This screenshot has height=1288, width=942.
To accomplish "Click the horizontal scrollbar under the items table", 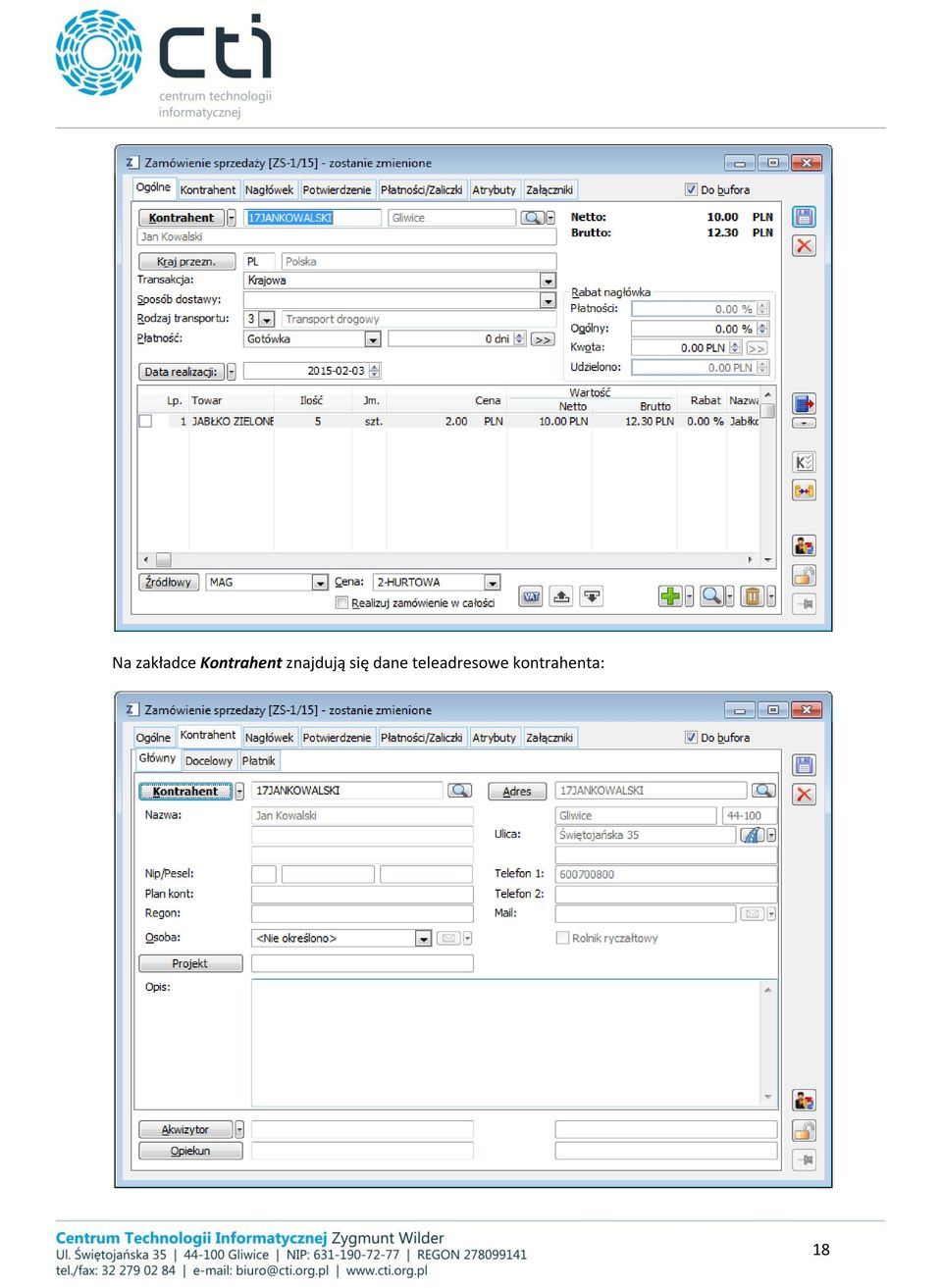I will 448,559.
